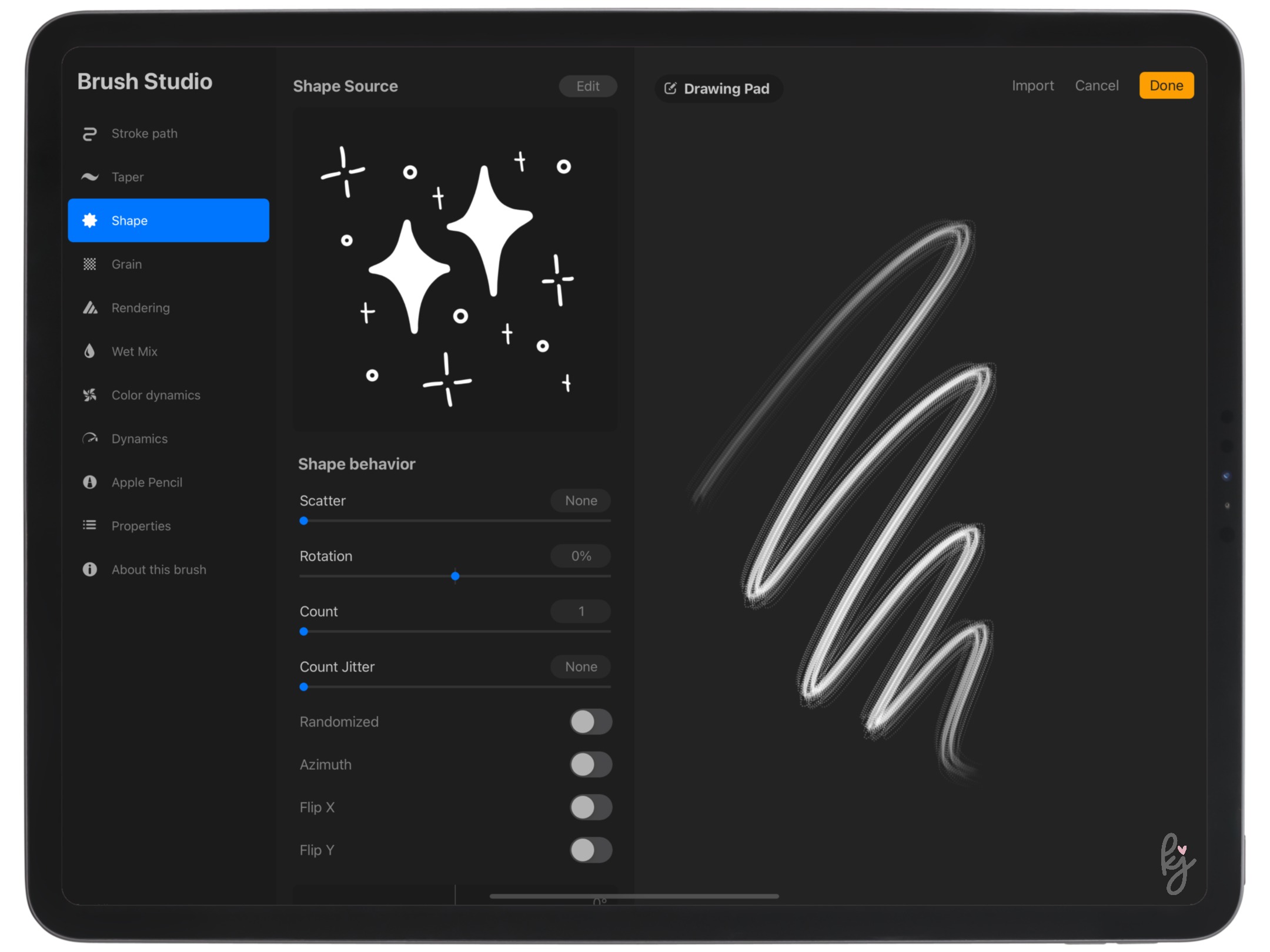Screen dimensions: 1270x952
Task: Expand the Shape Source editor
Action: [x=587, y=86]
